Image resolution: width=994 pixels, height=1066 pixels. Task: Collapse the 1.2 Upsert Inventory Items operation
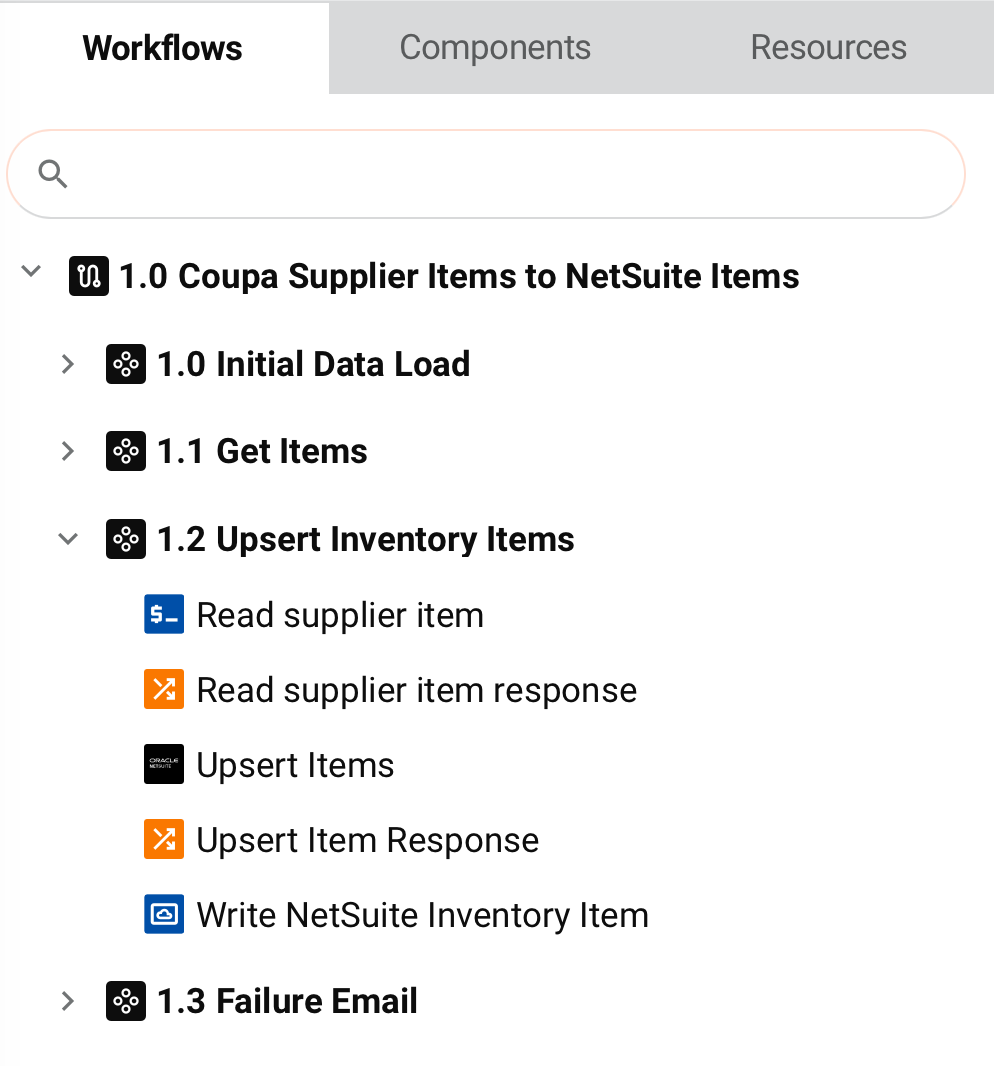68,539
